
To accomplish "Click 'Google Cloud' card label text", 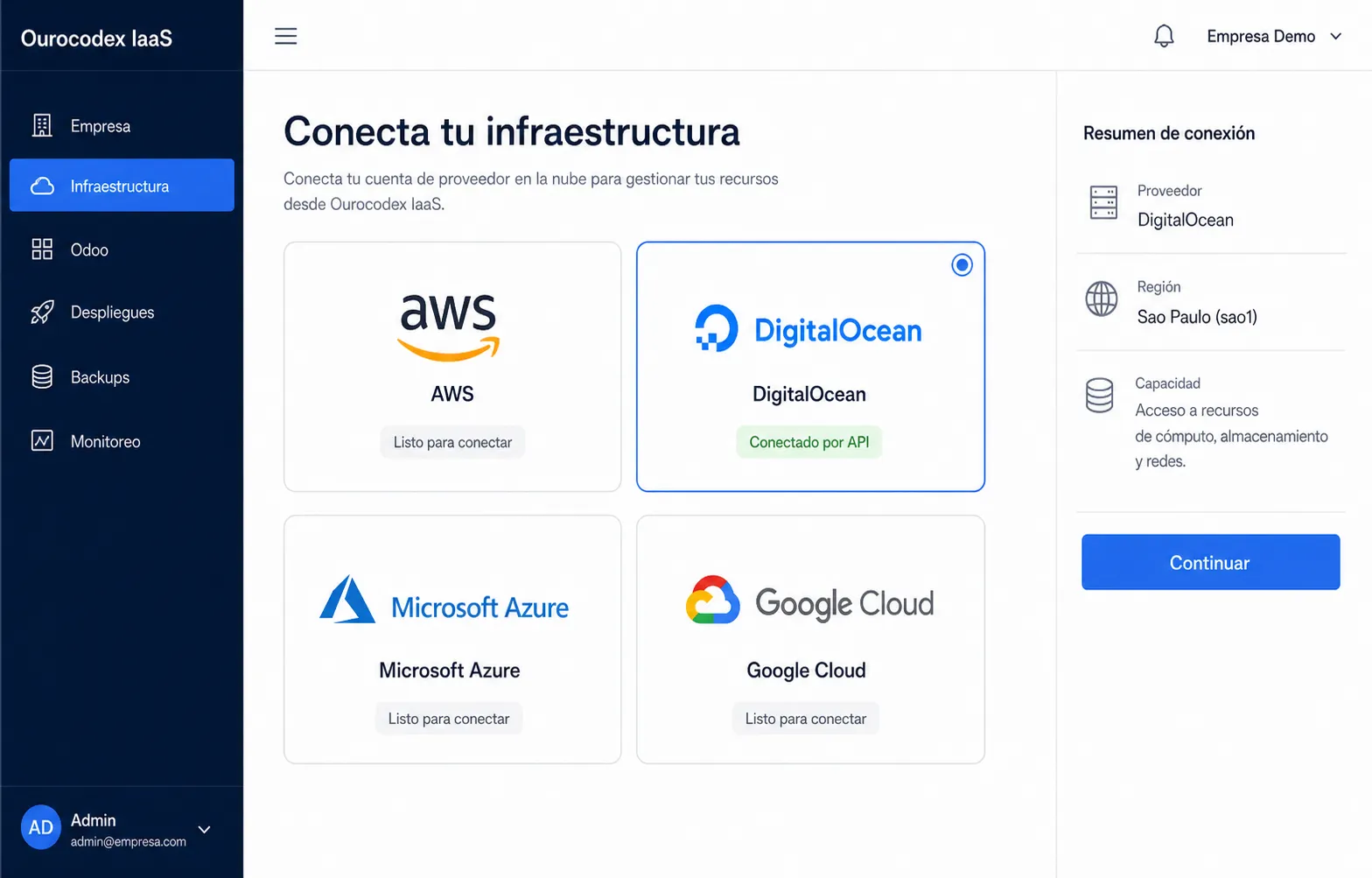I will [x=806, y=671].
